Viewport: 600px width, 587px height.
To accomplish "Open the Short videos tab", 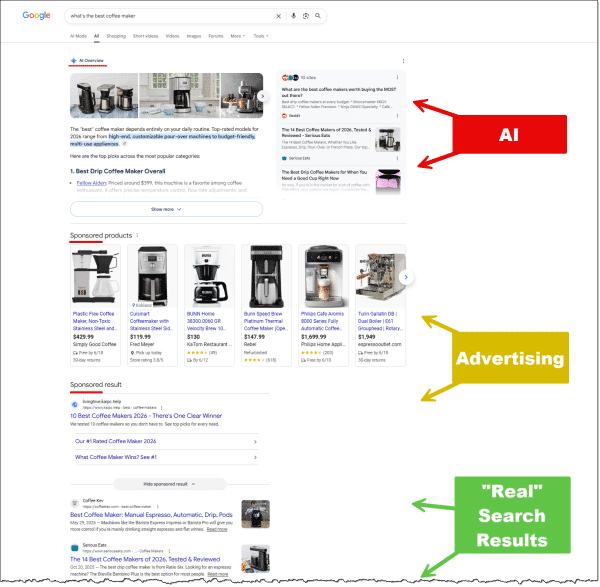I will pyautogui.click(x=145, y=36).
